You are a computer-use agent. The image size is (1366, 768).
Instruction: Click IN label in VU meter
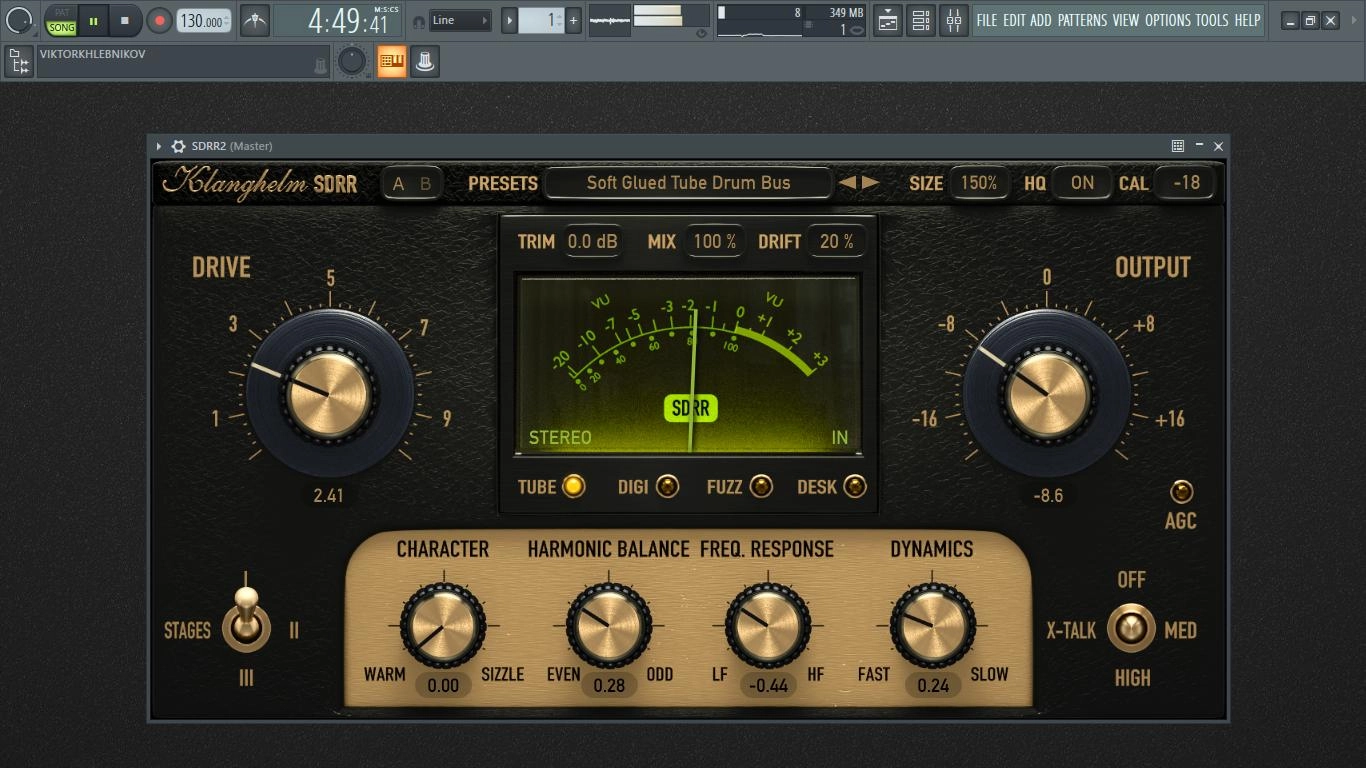pos(840,437)
